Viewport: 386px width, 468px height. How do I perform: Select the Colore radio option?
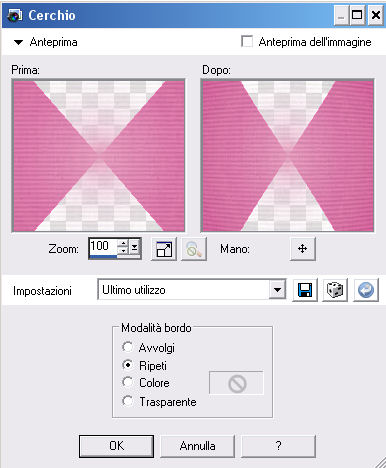(128, 382)
